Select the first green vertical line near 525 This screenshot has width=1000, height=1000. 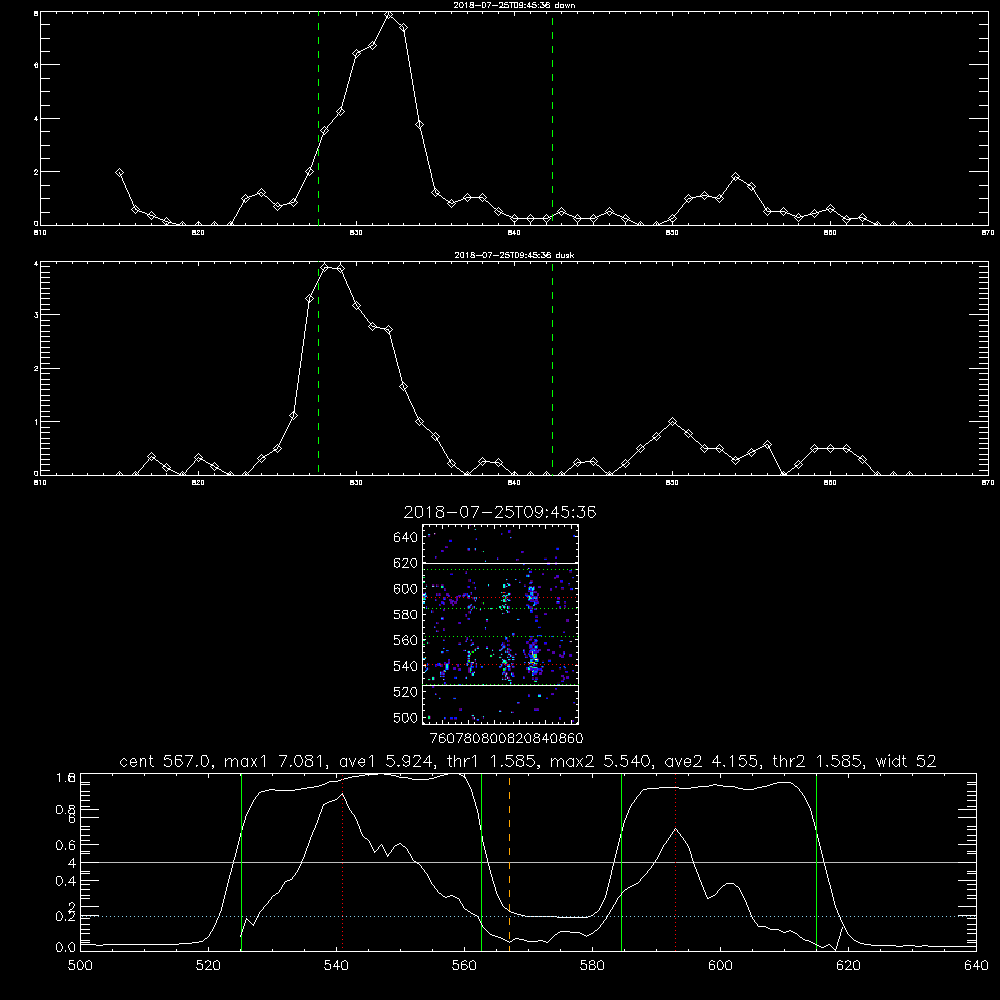tap(241, 861)
